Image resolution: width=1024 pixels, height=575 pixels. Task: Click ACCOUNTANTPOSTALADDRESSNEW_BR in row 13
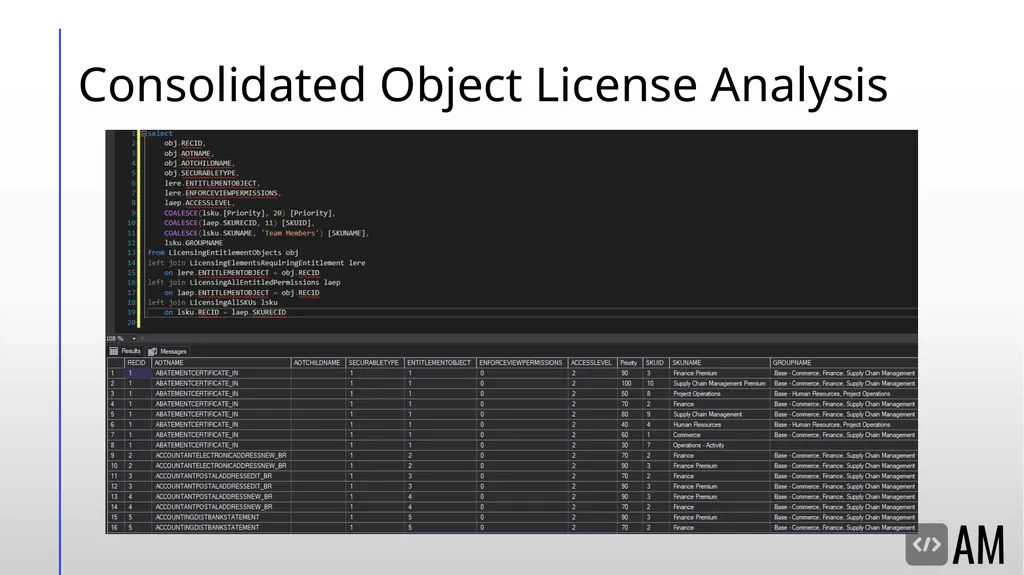221,497
